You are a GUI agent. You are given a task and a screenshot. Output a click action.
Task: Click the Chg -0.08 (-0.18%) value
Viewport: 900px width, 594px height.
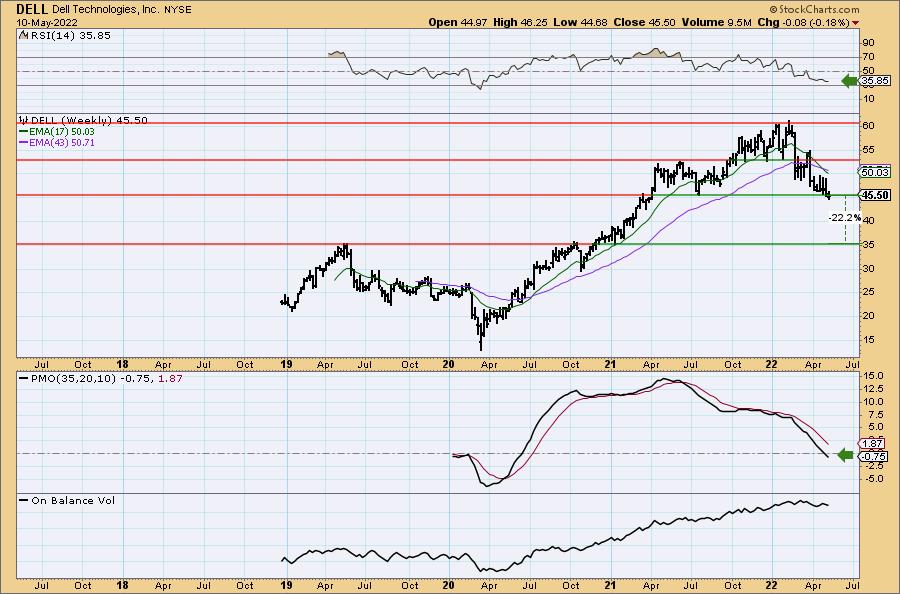pyautogui.click(x=804, y=22)
